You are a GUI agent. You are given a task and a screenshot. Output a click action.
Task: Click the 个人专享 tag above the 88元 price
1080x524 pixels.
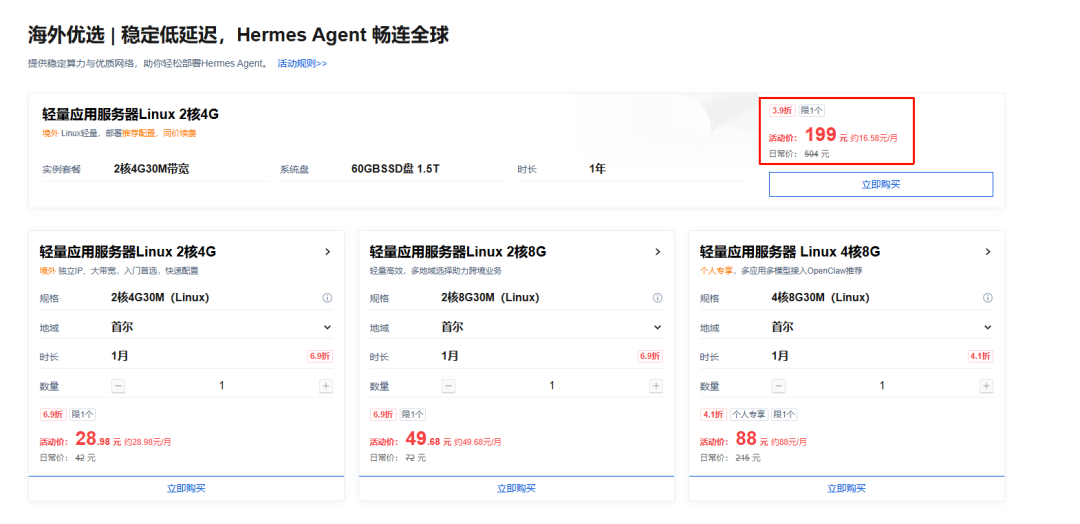point(749,415)
